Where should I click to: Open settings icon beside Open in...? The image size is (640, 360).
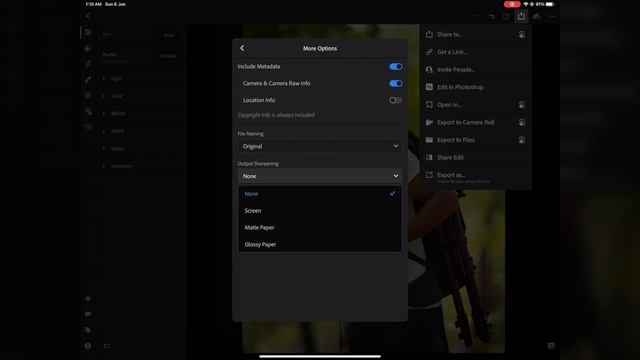[522, 105]
